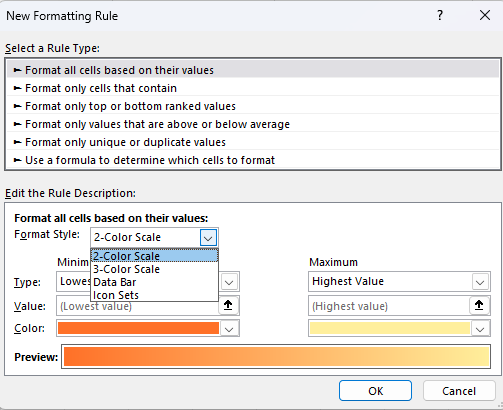Select Format only cells that contain rule
Screen dimensions: 503x410
253,88
